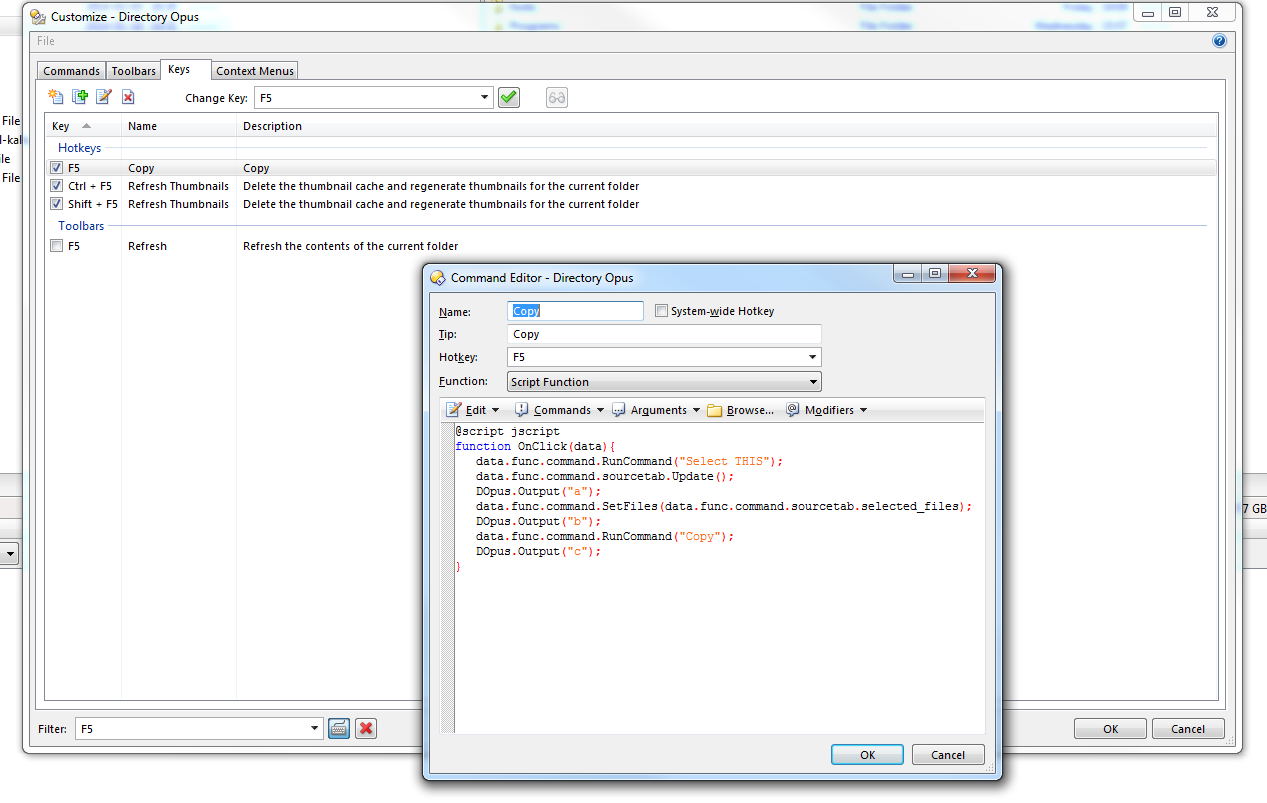This screenshot has height=803, width=1267.
Task: Click the edit hotkey pencil icon
Action: (104, 97)
